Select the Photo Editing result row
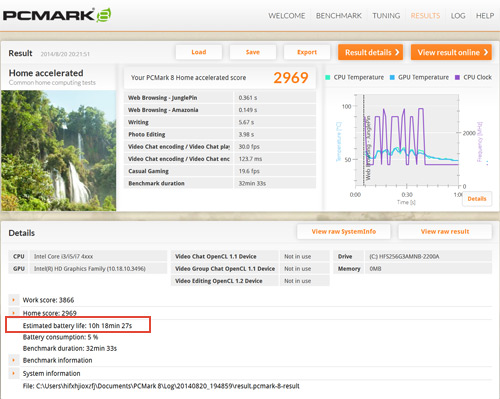 pyautogui.click(x=220, y=134)
